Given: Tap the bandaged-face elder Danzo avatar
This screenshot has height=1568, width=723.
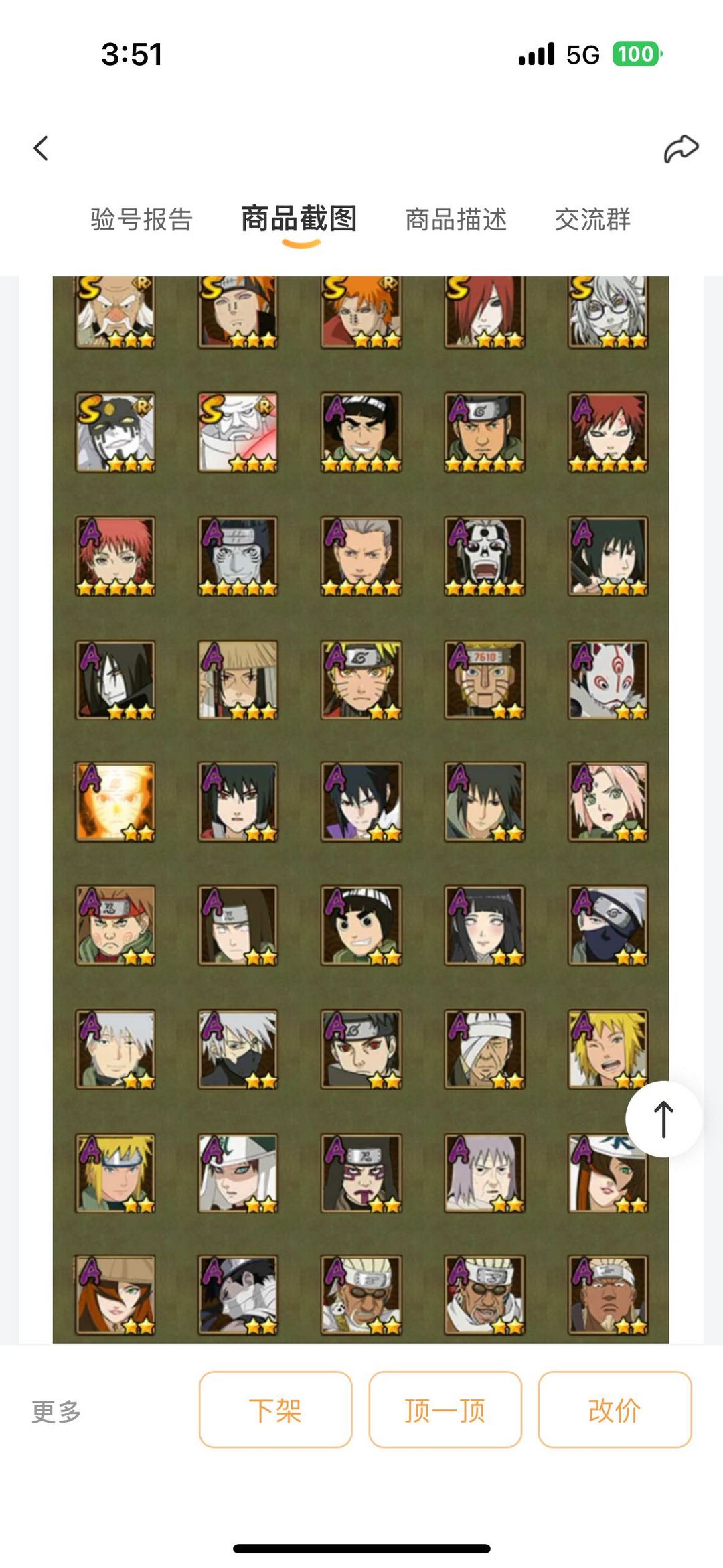Looking at the screenshot, I should coord(485,1050).
